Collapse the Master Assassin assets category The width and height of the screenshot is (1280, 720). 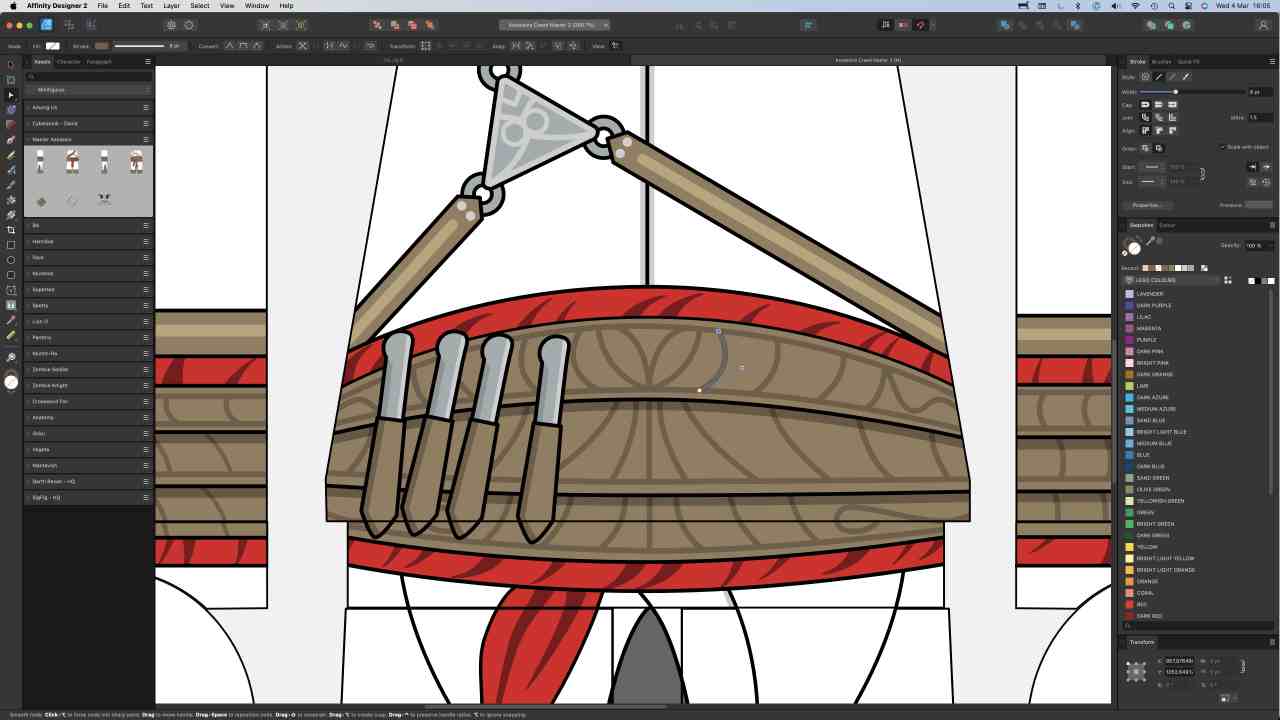(28, 139)
